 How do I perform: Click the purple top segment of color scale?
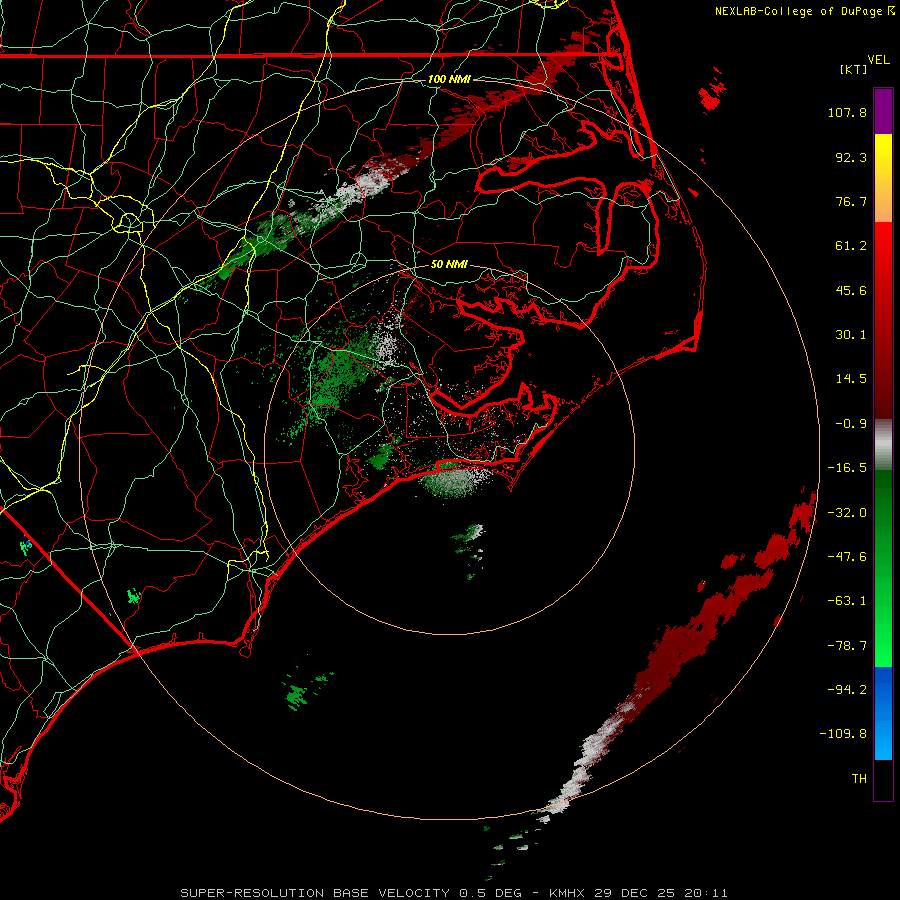coord(883,111)
